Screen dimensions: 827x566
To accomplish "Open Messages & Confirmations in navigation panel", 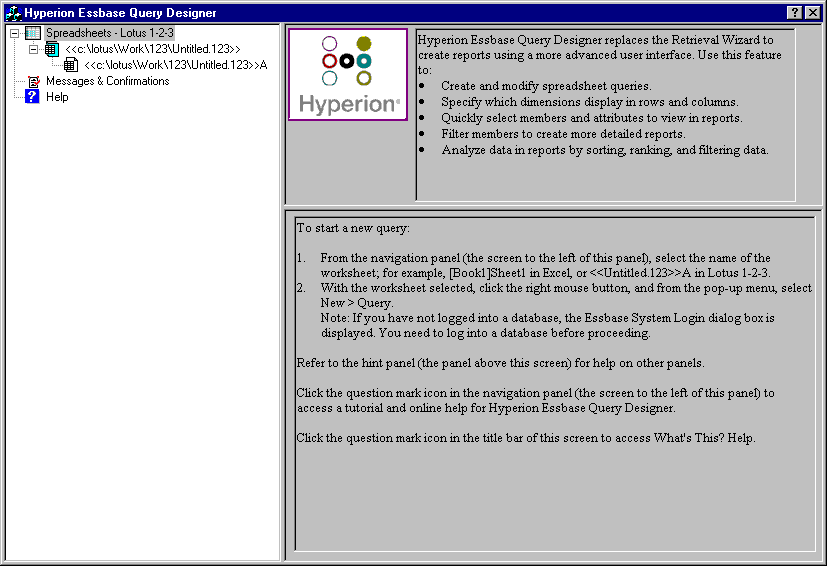I will pyautogui.click(x=108, y=81).
